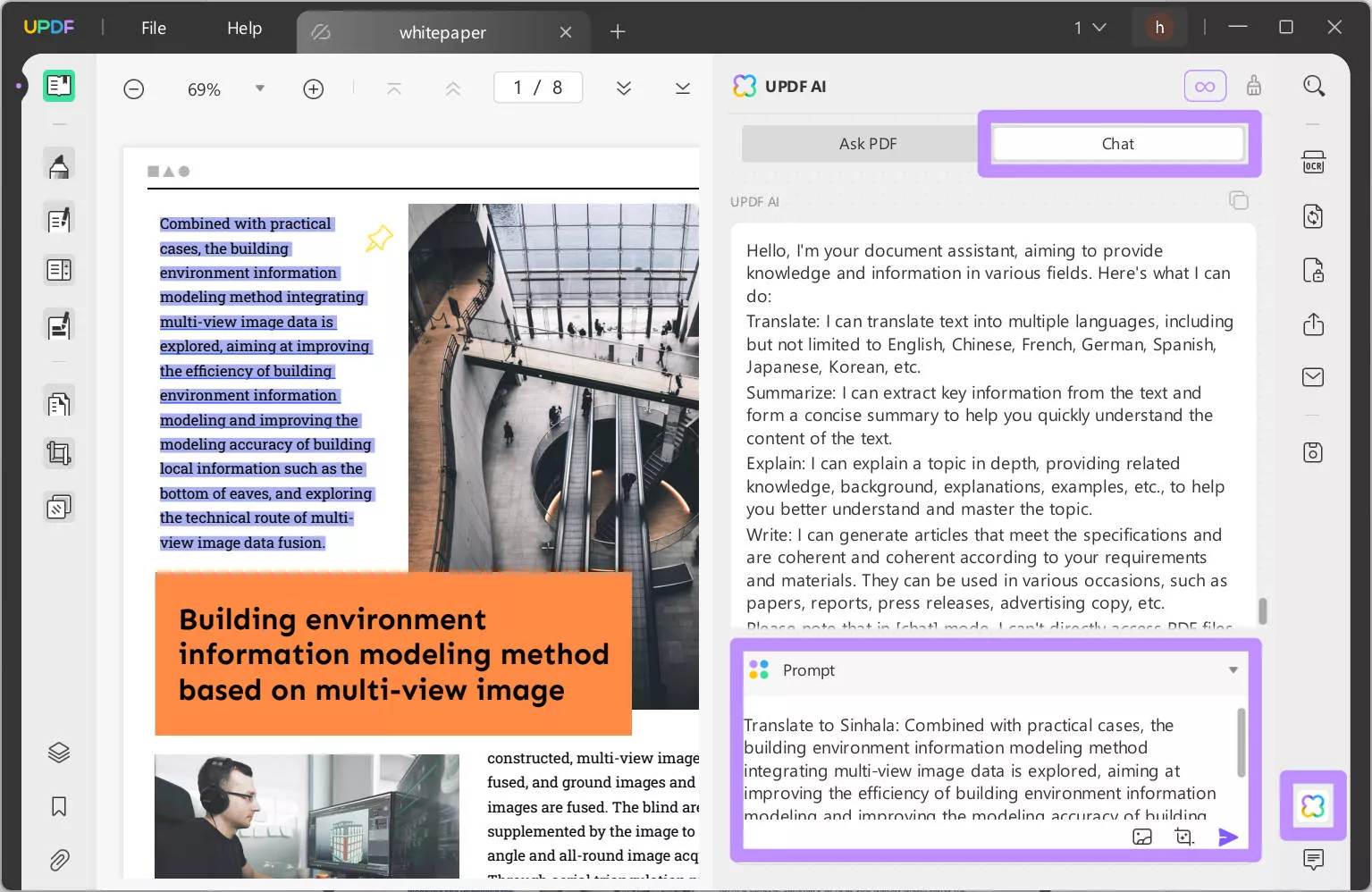Add a new tab with plus
The image size is (1372, 892).
[618, 32]
